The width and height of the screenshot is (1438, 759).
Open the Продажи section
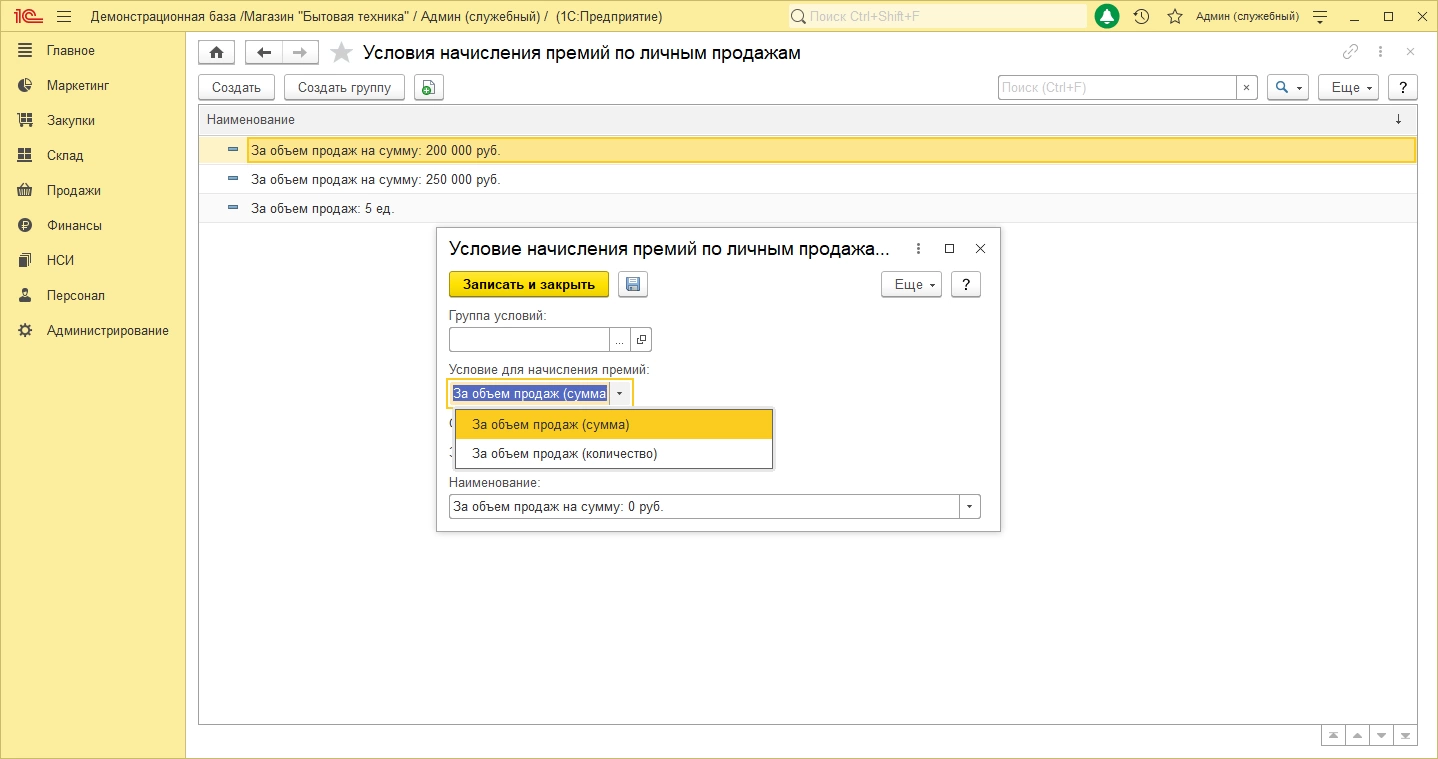[74, 191]
